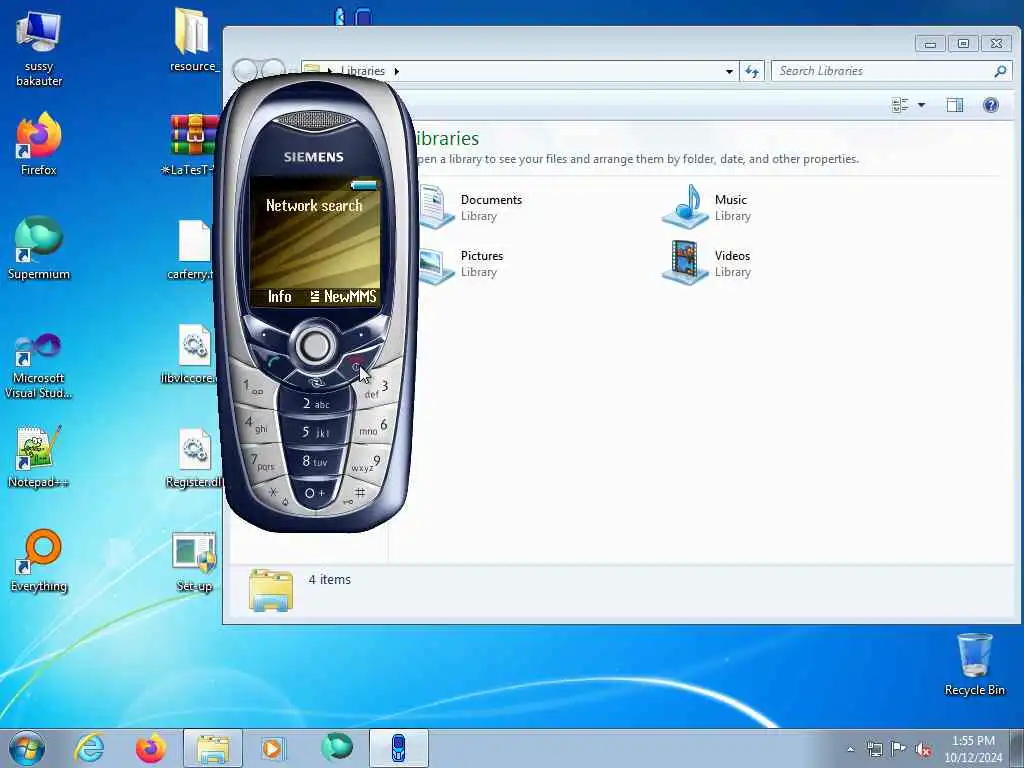The width and height of the screenshot is (1024, 768).
Task: Click the phone keypad hash key
Action: click(357, 495)
